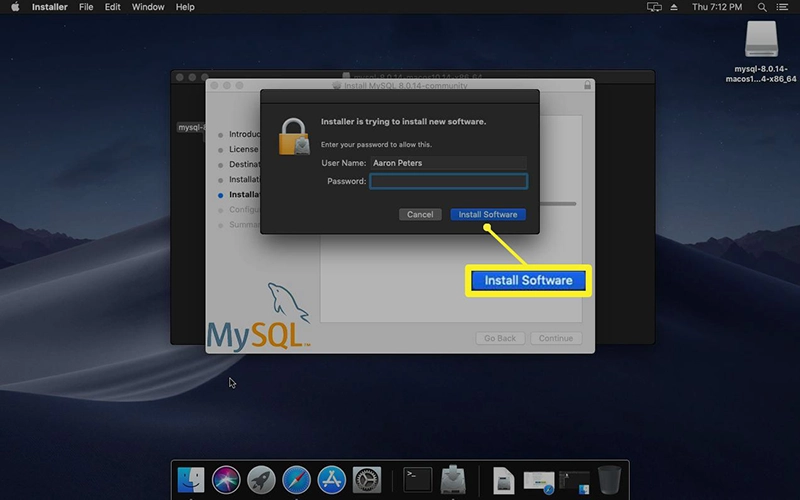Open Launchpad rocket icon in Dock

pos(261,480)
